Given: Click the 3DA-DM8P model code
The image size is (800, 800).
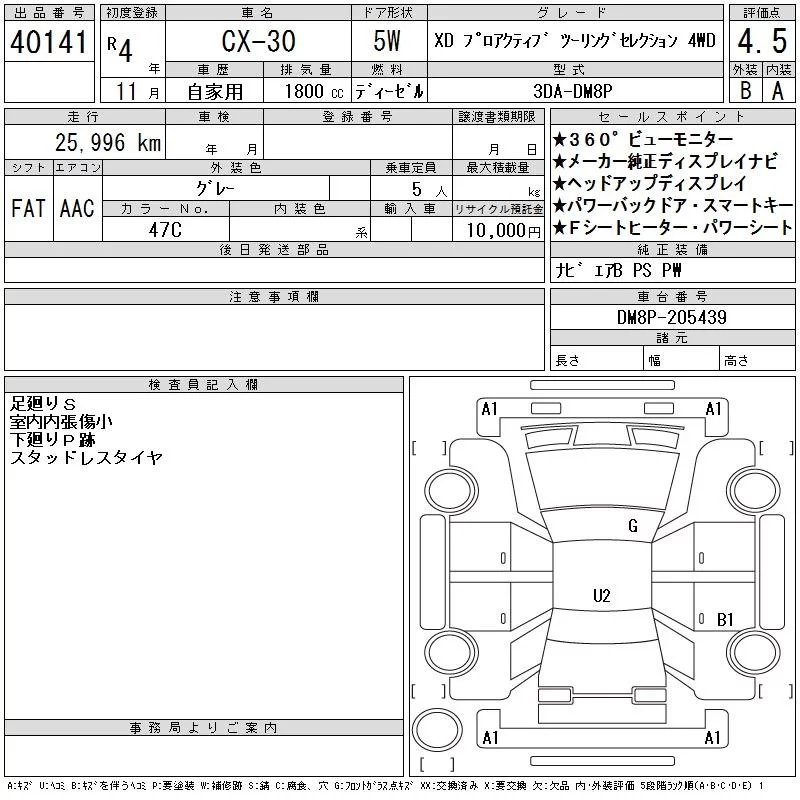Looking at the screenshot, I should (575, 90).
